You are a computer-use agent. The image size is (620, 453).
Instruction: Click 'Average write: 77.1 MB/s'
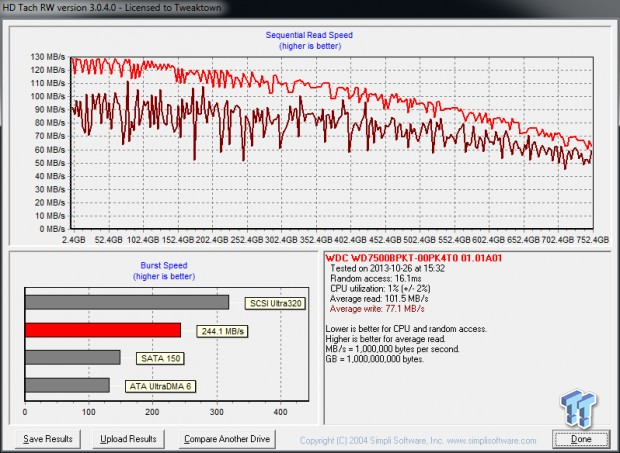pyautogui.click(x=377, y=309)
